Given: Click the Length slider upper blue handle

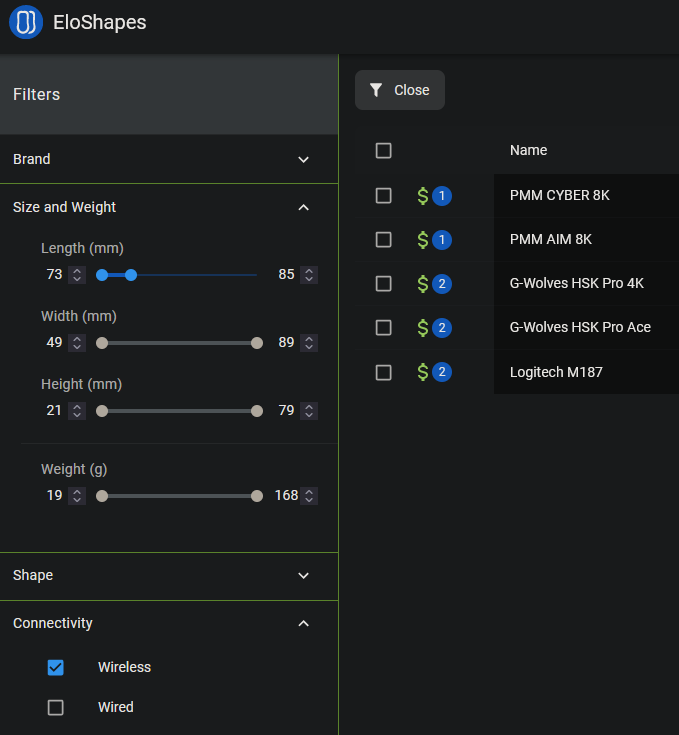Looking at the screenshot, I should pyautogui.click(x=131, y=275).
